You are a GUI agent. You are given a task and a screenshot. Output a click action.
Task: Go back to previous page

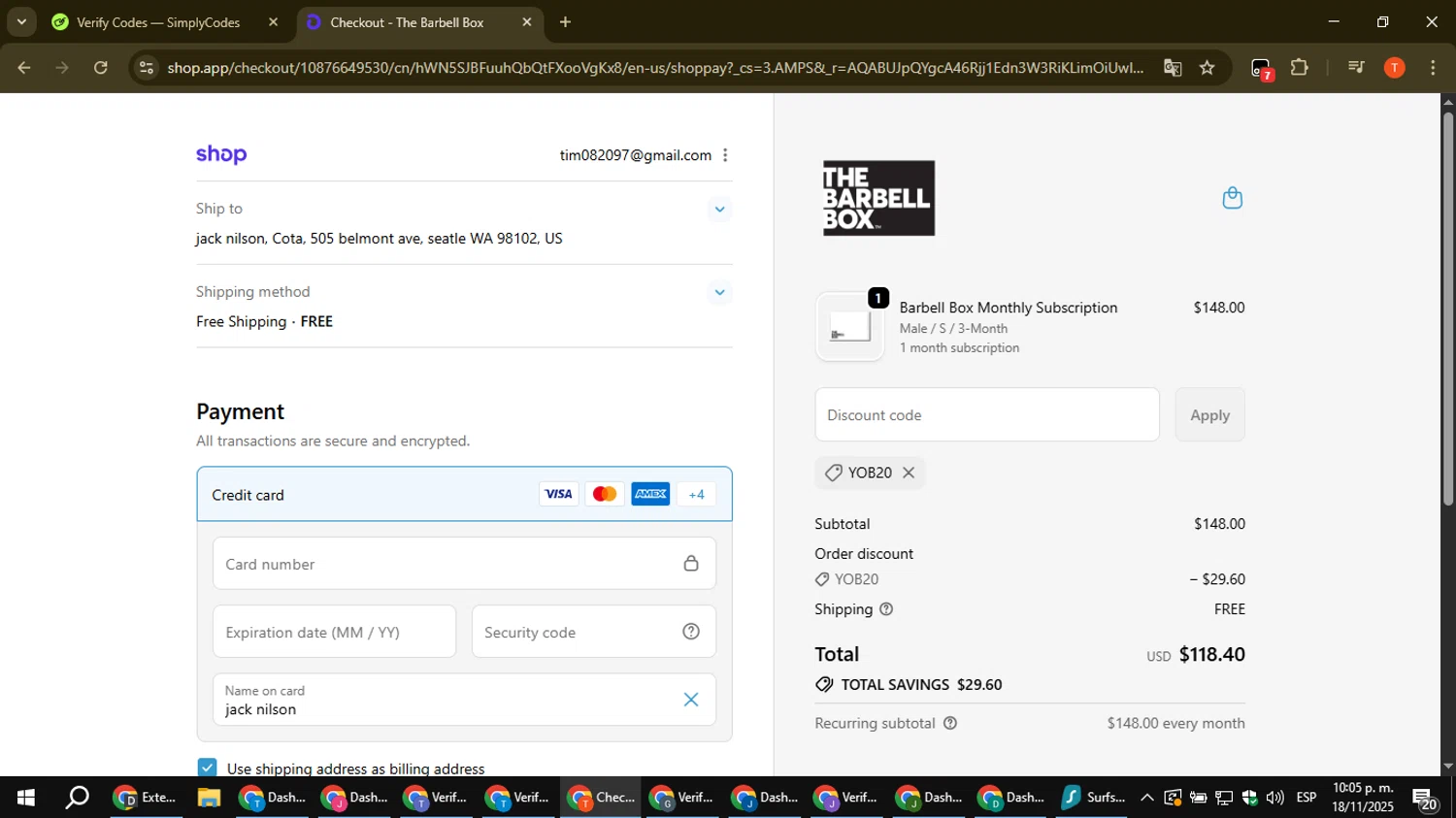pos(24,68)
